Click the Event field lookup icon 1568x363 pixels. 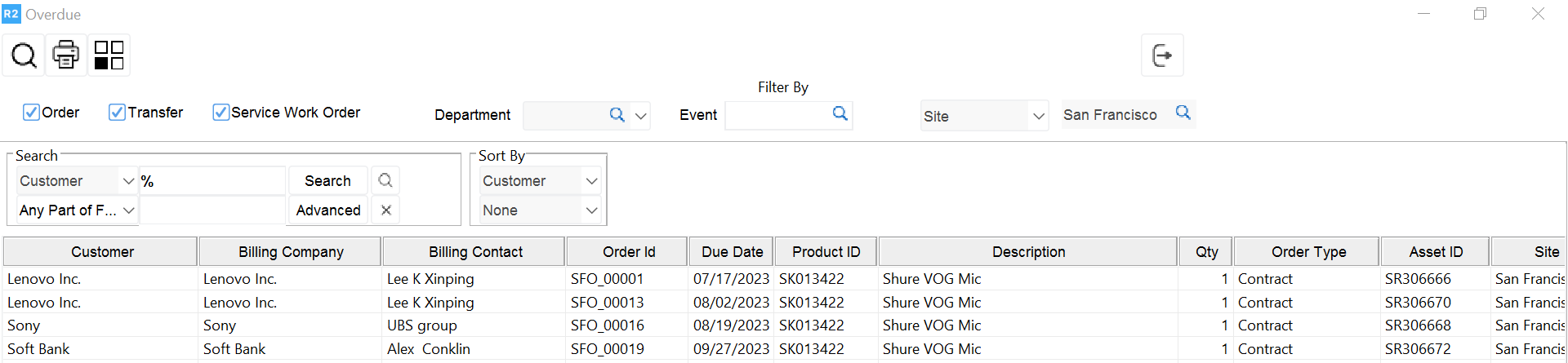[840, 113]
